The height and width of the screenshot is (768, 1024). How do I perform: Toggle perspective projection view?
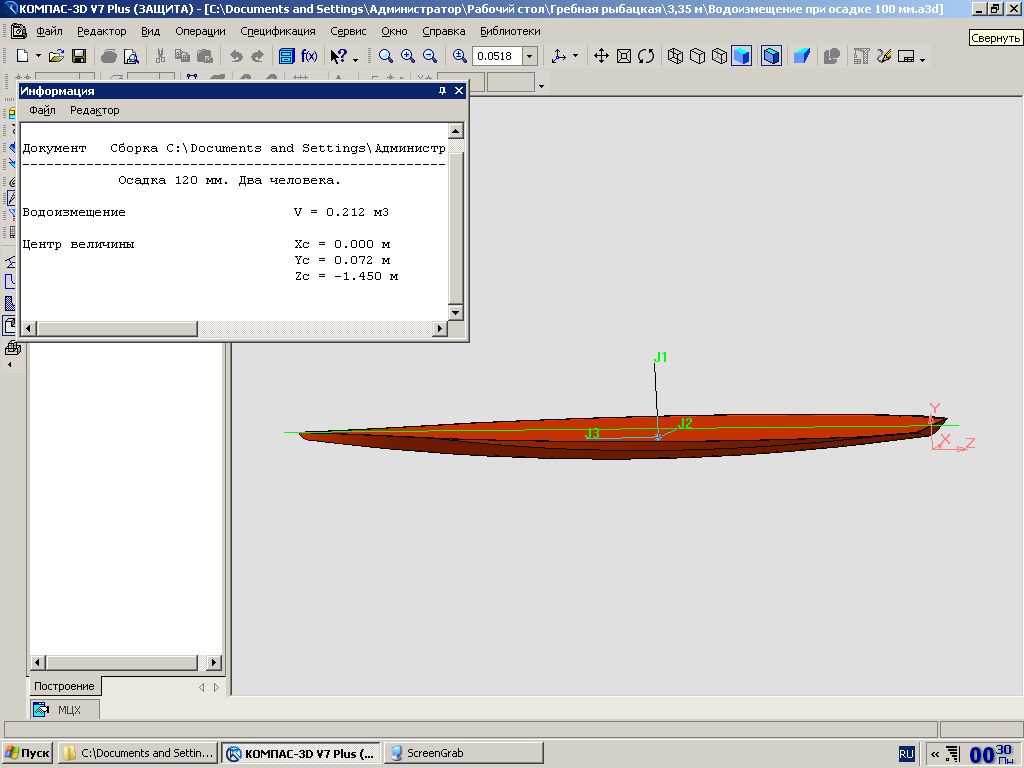pyautogui.click(x=801, y=57)
